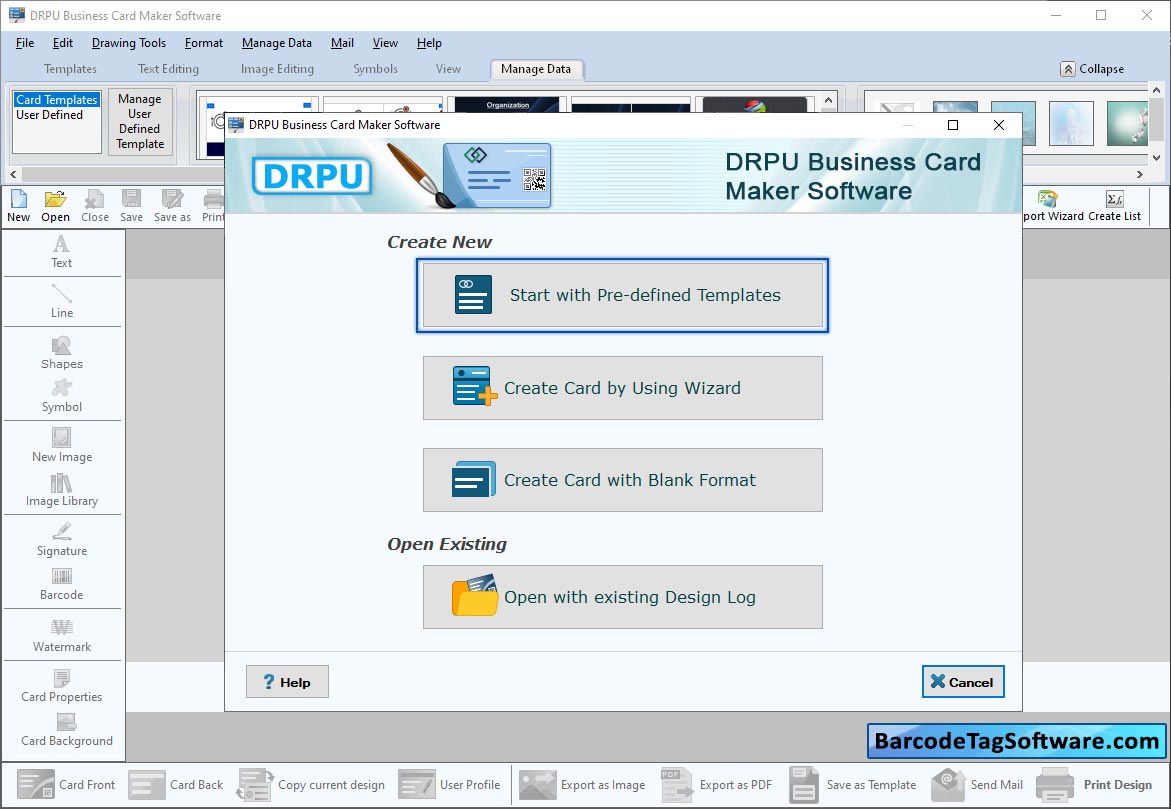The width and height of the screenshot is (1171, 809).
Task: Select the Text tool in sidebar
Action: pyautogui.click(x=61, y=251)
